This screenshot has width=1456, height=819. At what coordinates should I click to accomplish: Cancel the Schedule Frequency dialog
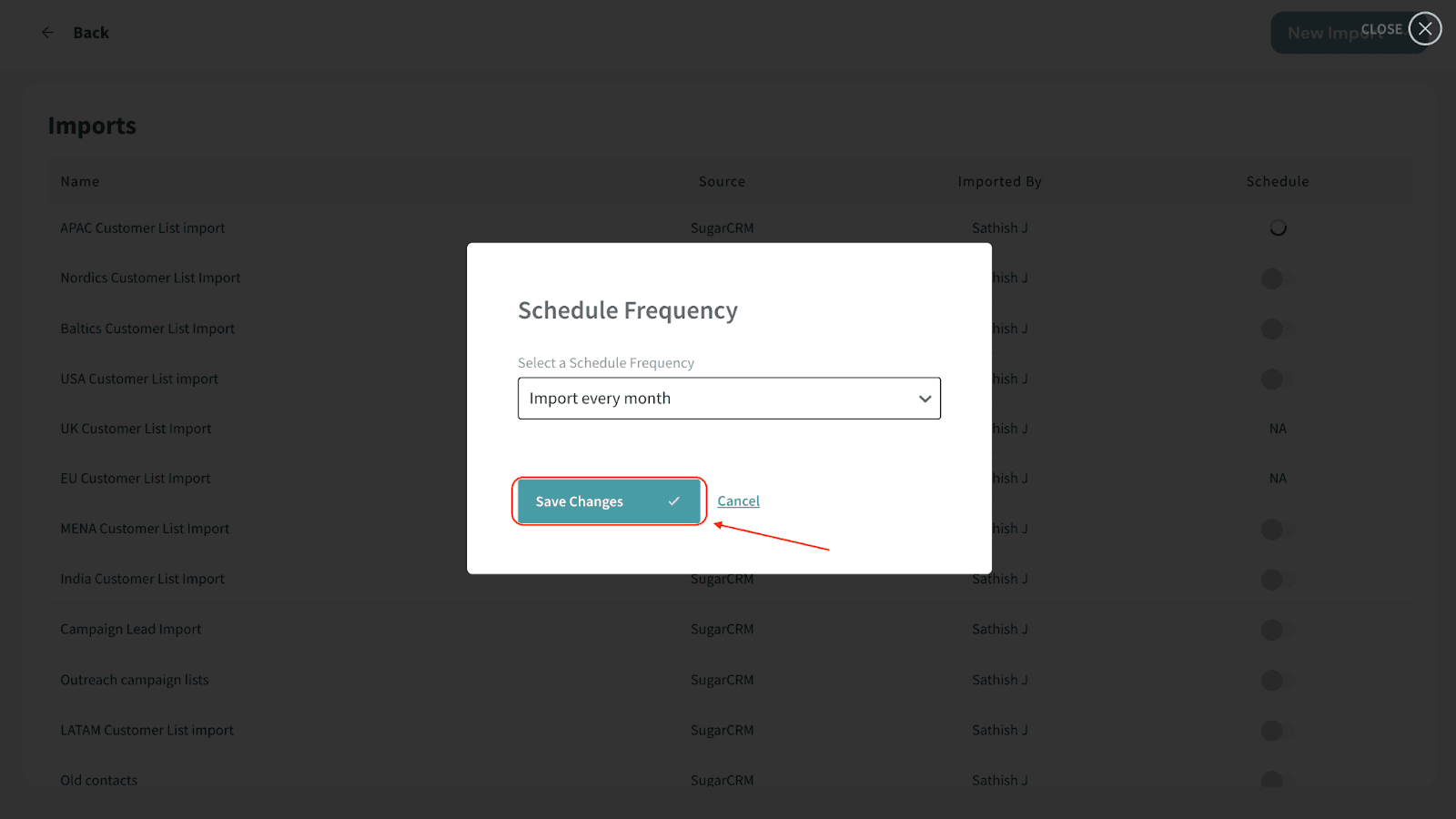pos(738,501)
